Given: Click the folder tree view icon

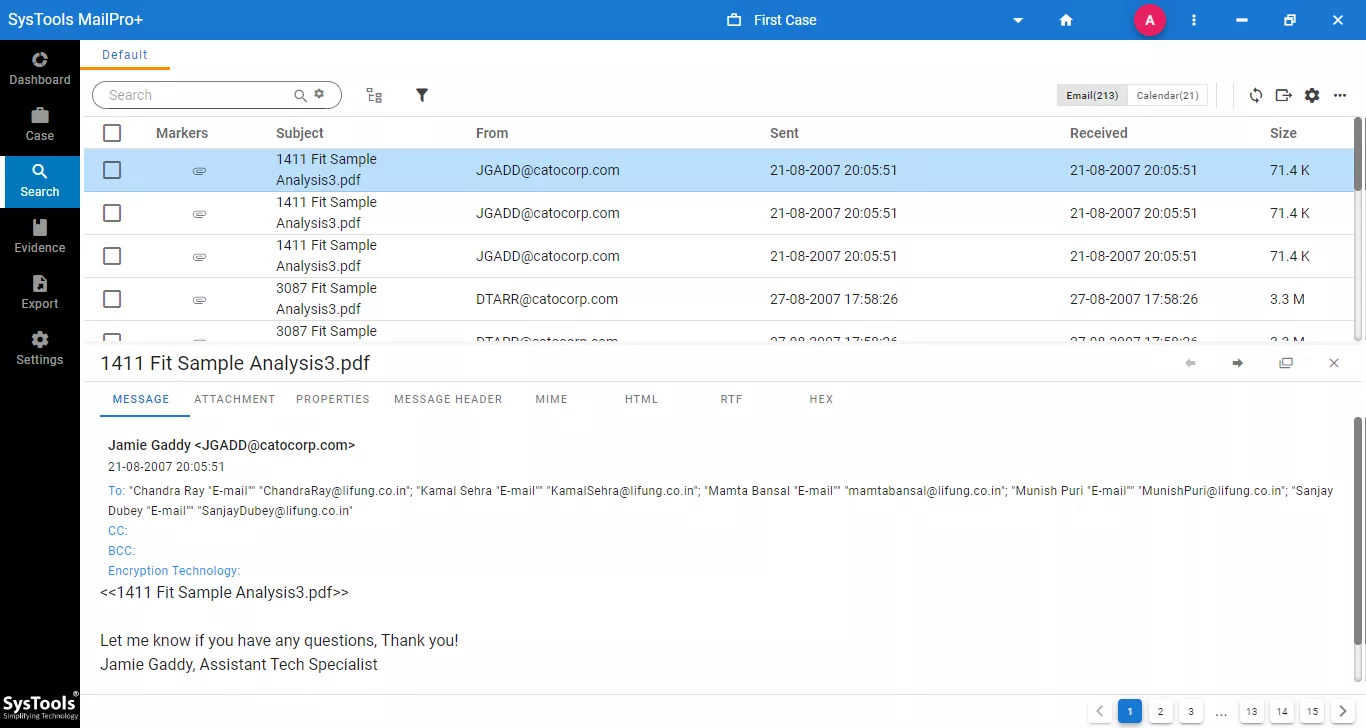Looking at the screenshot, I should point(374,95).
